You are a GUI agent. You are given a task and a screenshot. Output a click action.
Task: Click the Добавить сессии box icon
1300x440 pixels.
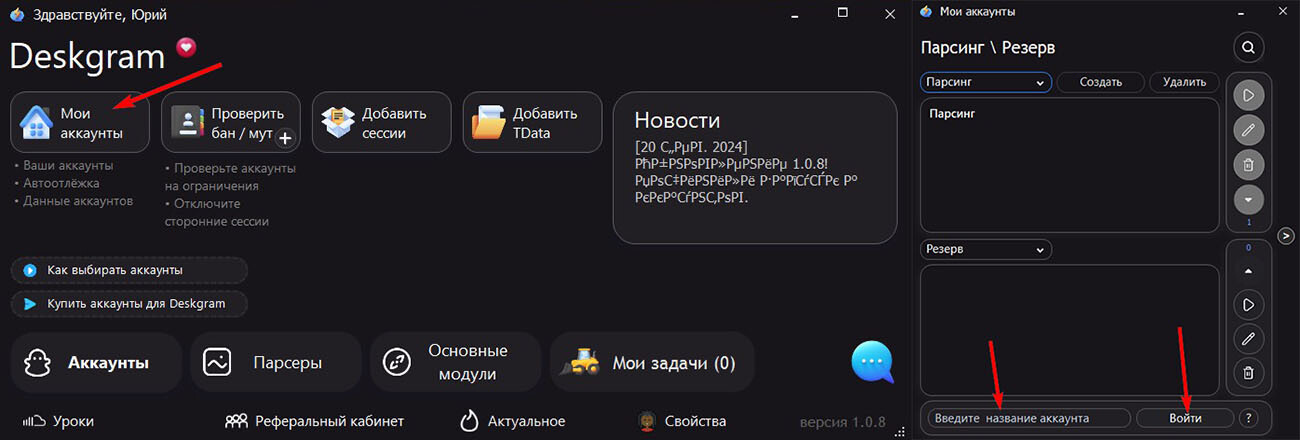(x=338, y=123)
